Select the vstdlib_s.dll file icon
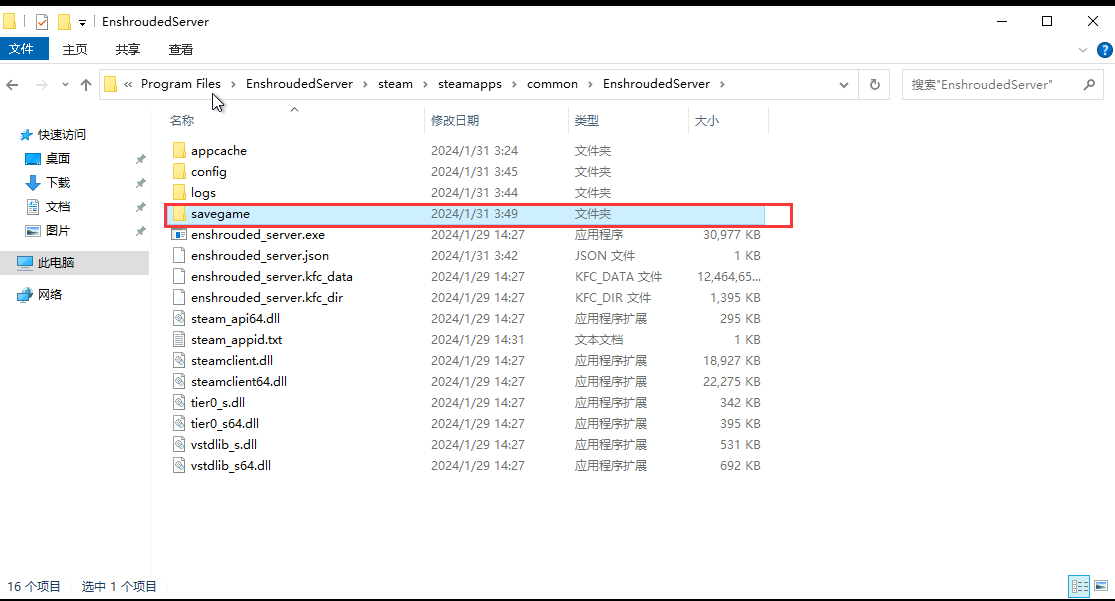The image size is (1115, 601). 179,445
